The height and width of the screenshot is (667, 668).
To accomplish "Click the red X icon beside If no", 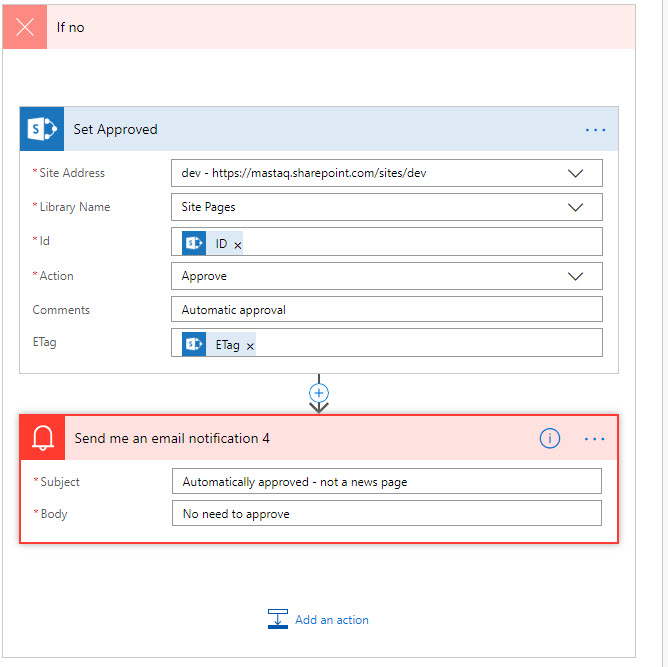I will pos(25,27).
